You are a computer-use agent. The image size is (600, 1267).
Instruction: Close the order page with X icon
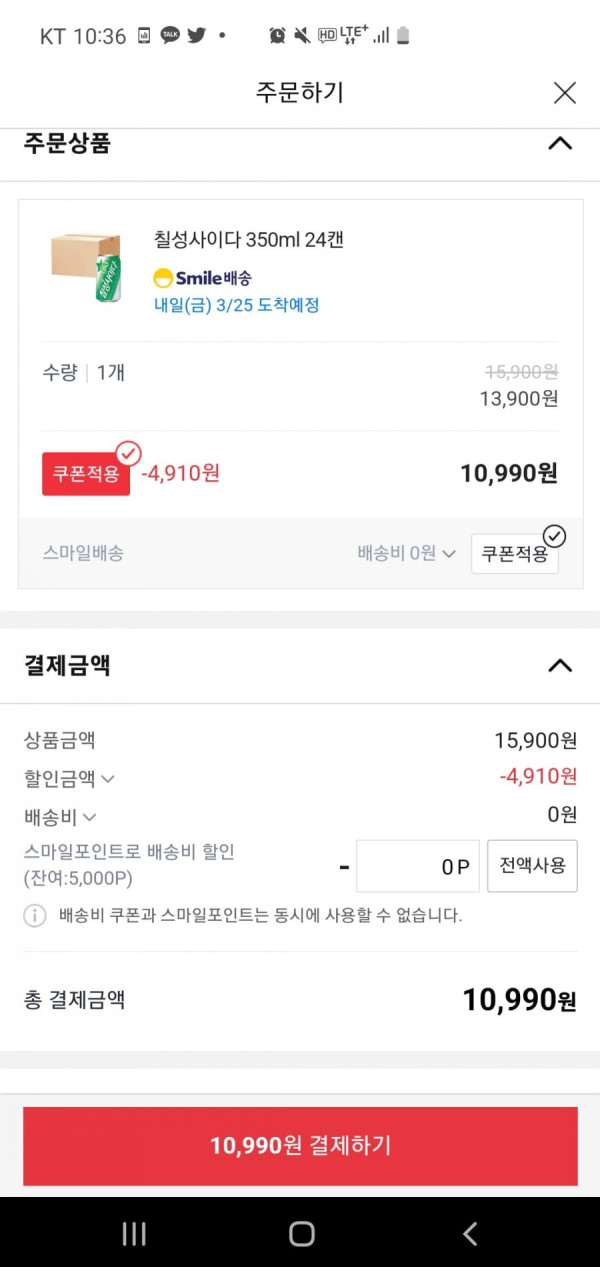[565, 93]
